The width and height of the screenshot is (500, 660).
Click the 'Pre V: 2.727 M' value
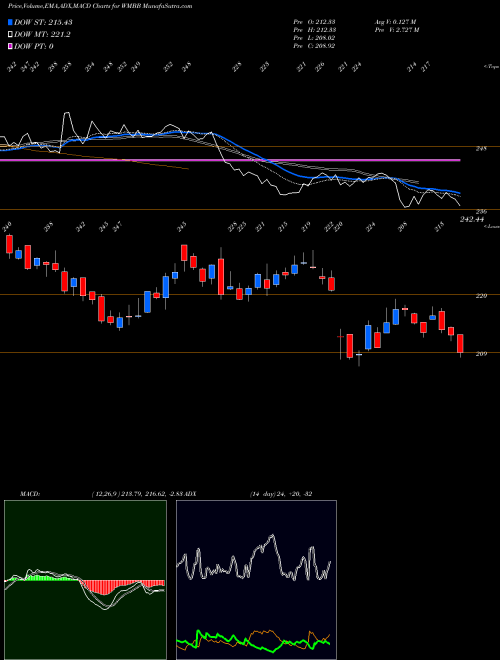pos(396,30)
